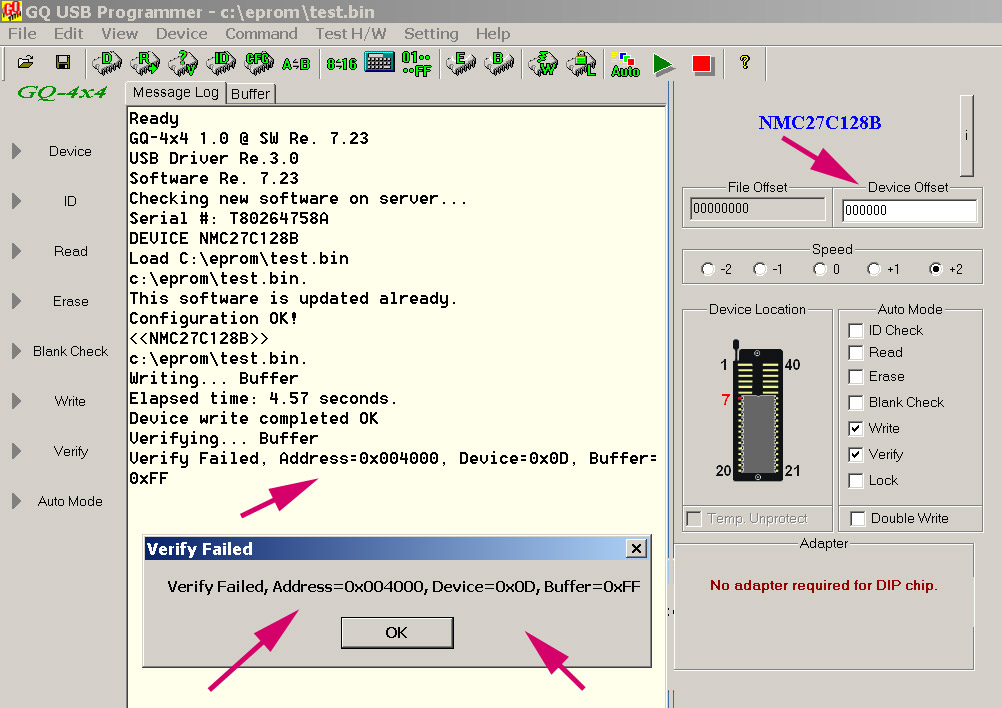Enable the ID Check checkbox

tap(856, 331)
